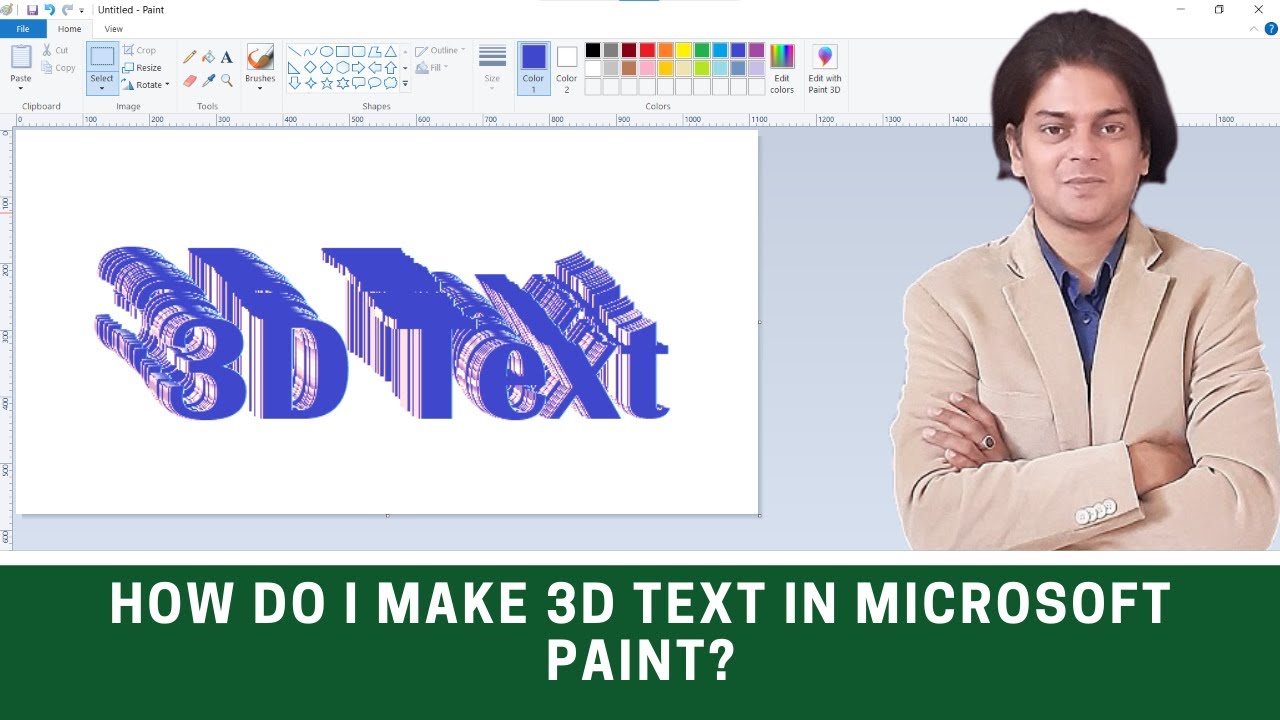Select the Pencil tool

(x=190, y=57)
